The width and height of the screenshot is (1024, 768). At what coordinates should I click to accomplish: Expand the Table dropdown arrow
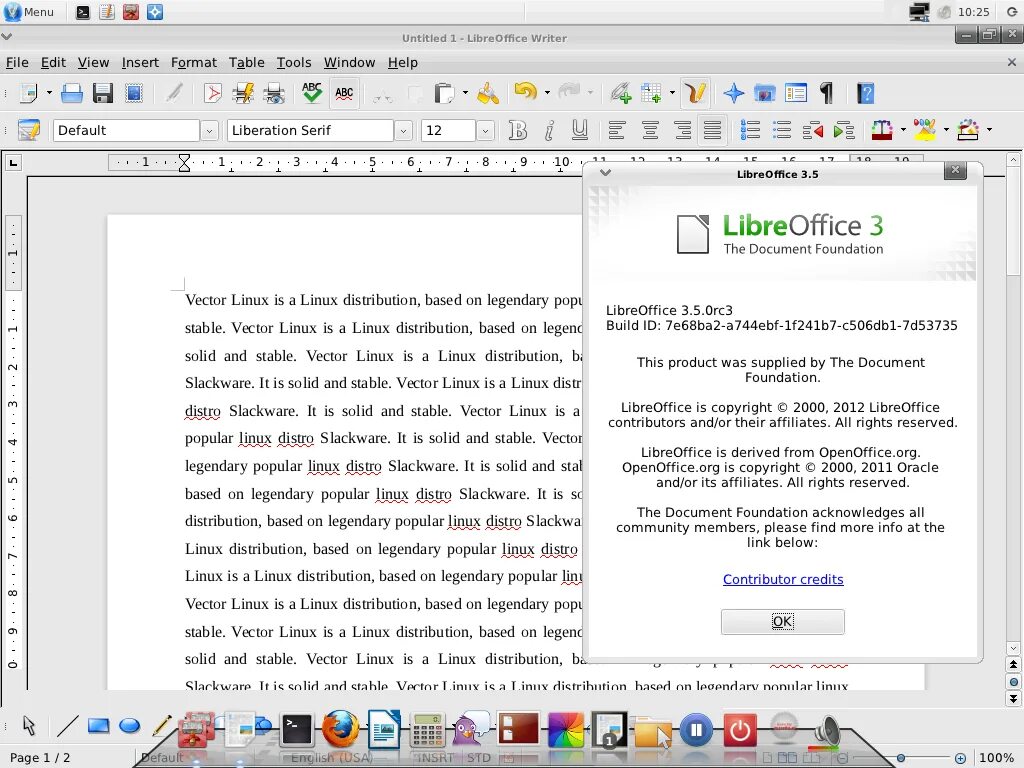[x=672, y=93]
